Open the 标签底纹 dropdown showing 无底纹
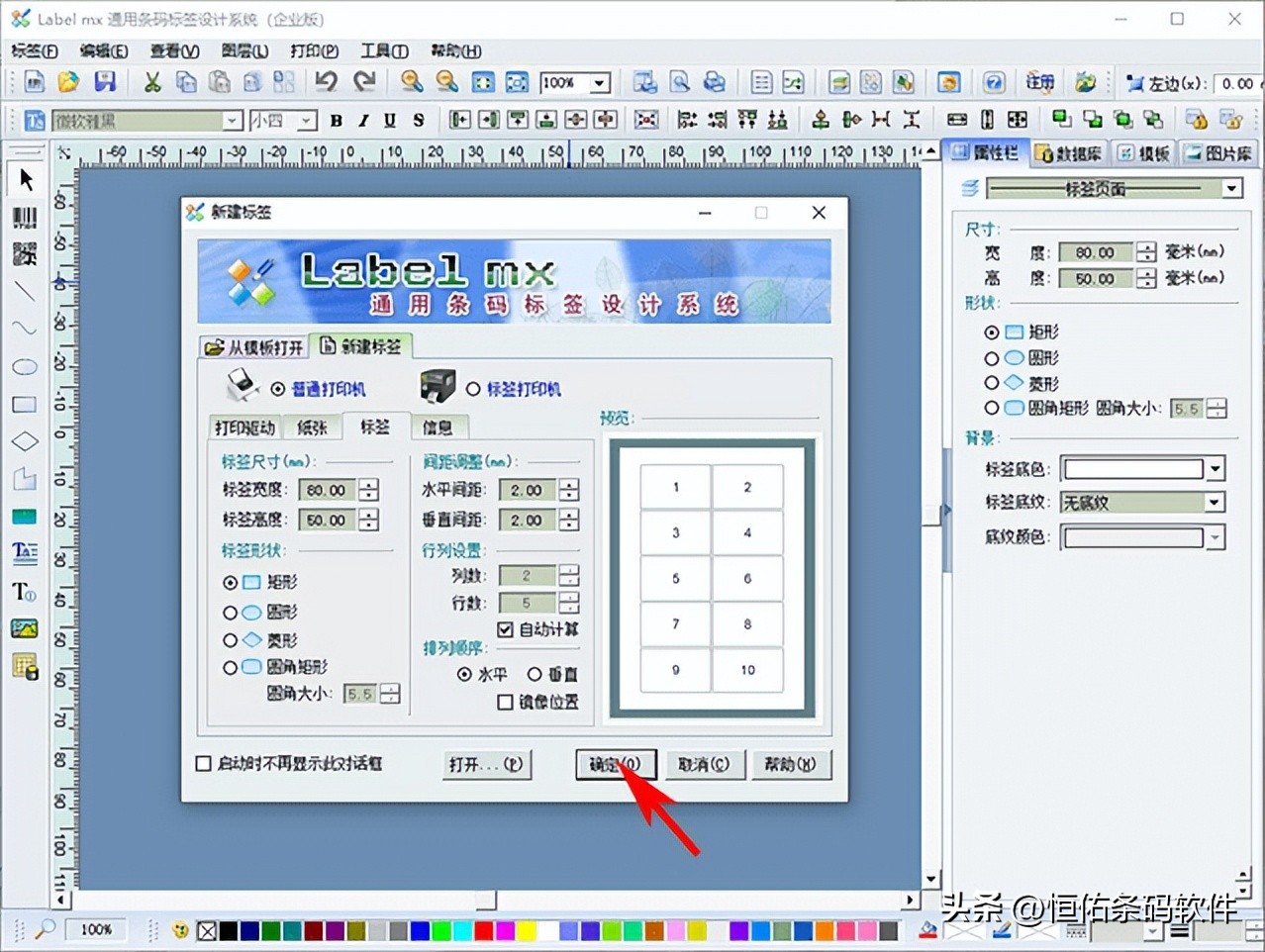The image size is (1265, 952). 1213,502
